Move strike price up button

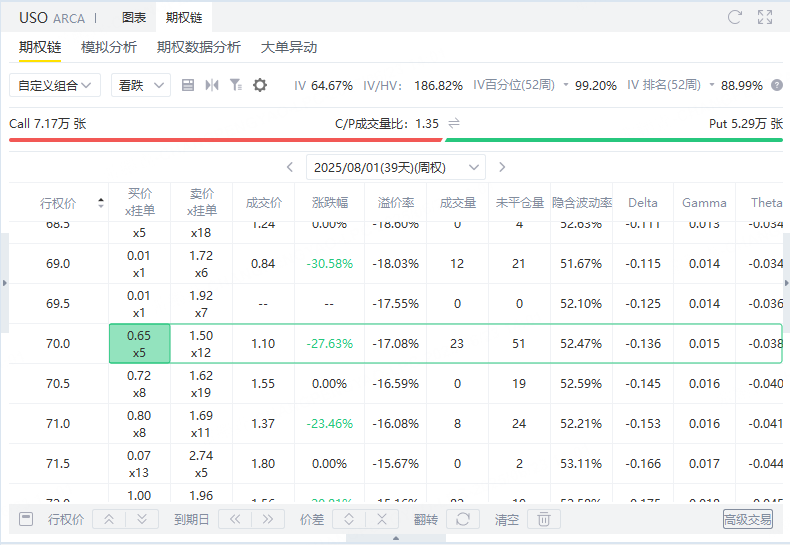pyautogui.click(x=109, y=519)
